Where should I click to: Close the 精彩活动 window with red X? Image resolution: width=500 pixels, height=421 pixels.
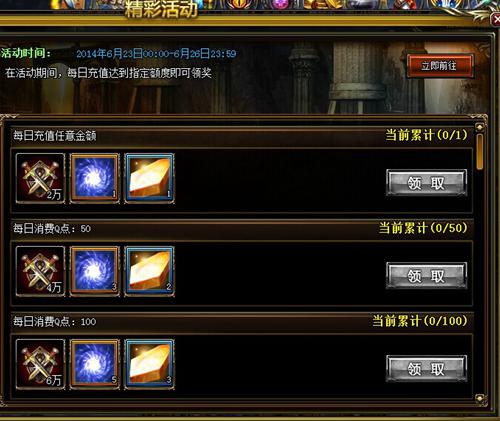coord(495,19)
